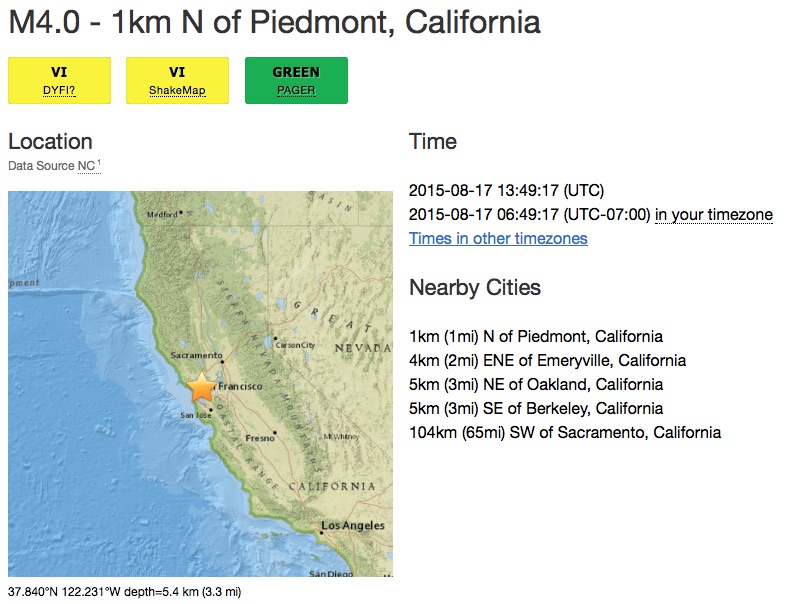Select the Fresno label on the map
Screen dimensions: 797x604
[x=257, y=438]
